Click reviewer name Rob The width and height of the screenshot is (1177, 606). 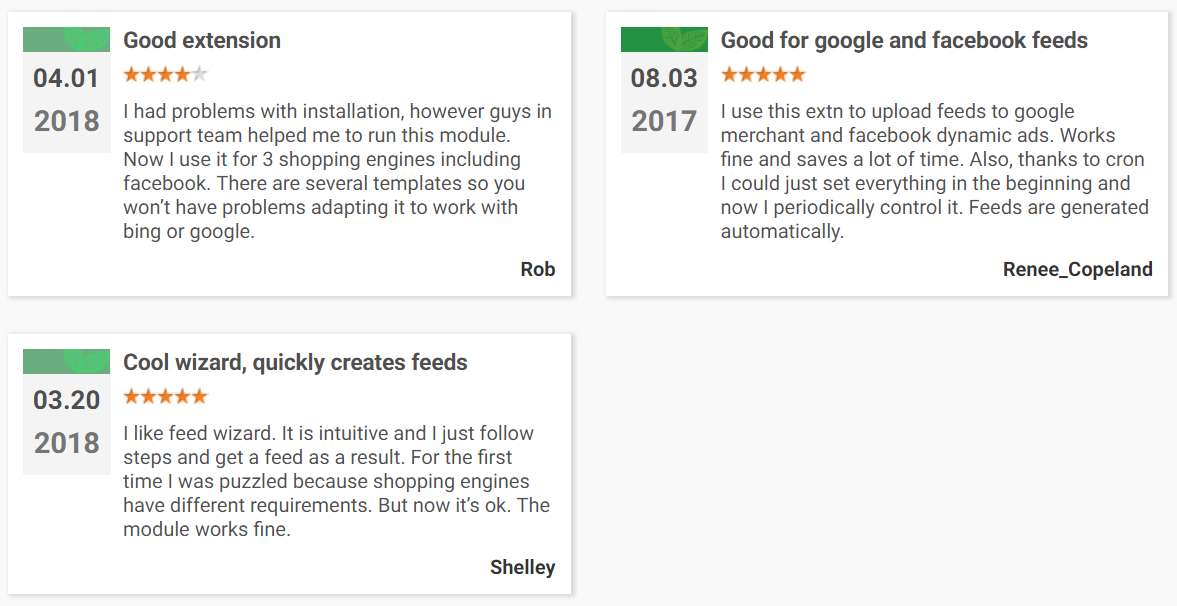(537, 270)
